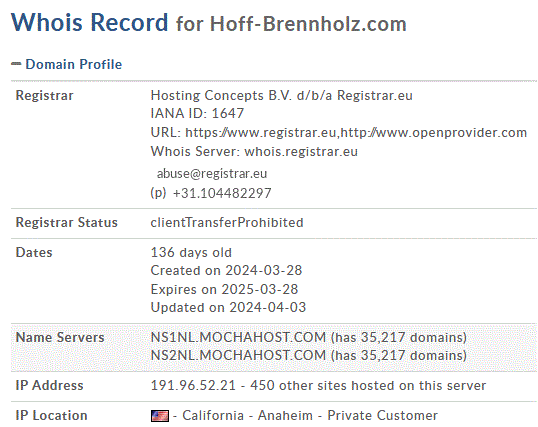Click the 191.96.52.21 IP address

[x=193, y=385]
